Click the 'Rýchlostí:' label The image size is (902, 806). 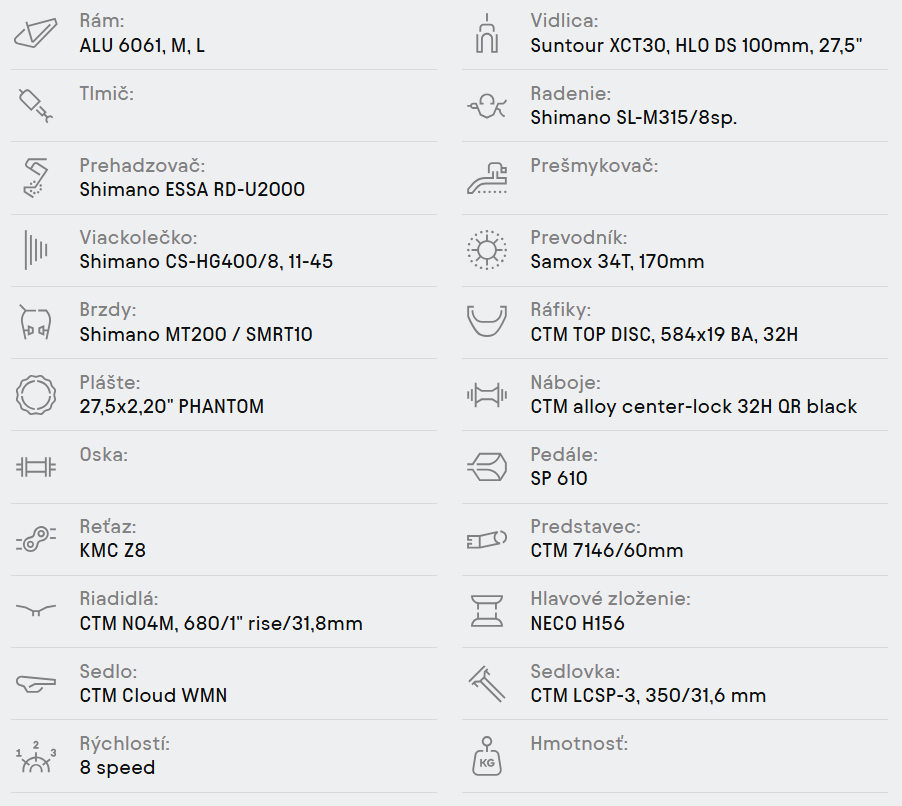click(124, 744)
